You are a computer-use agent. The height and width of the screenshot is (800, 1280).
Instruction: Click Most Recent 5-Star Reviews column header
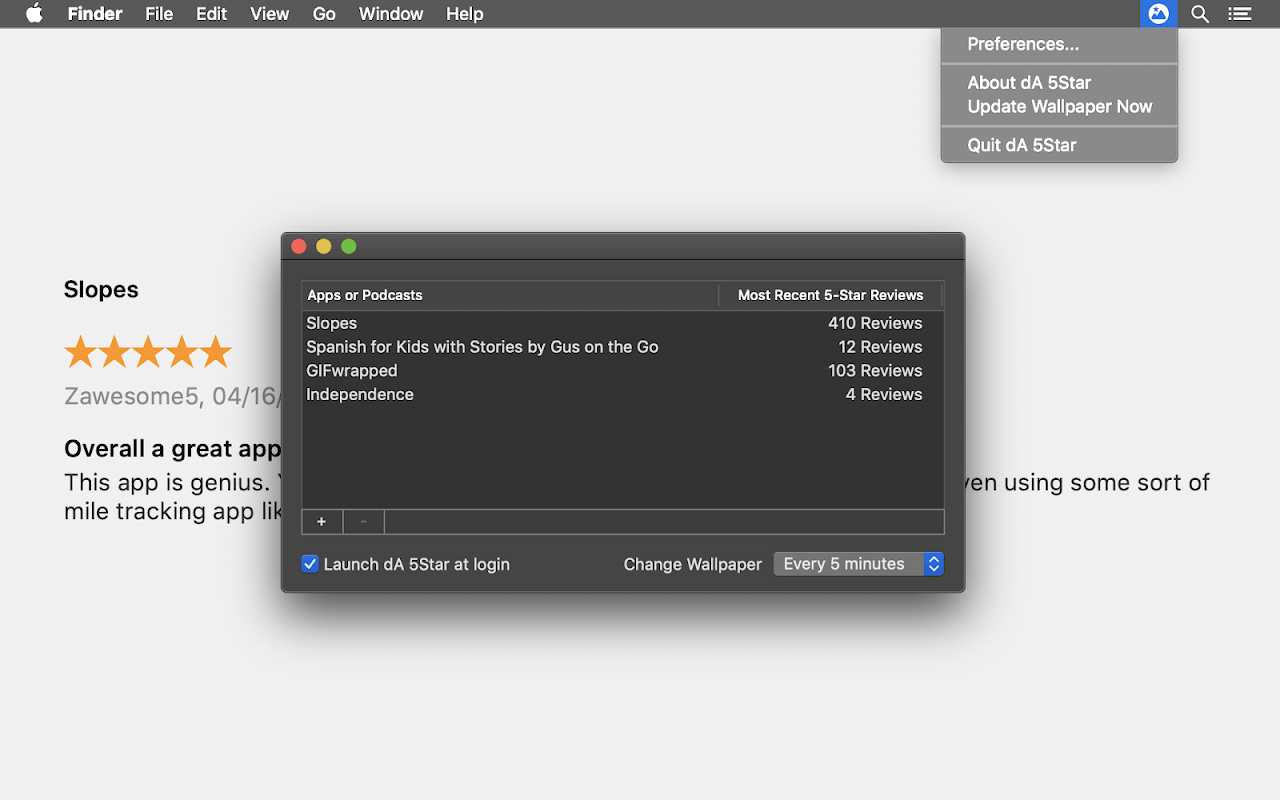(830, 295)
